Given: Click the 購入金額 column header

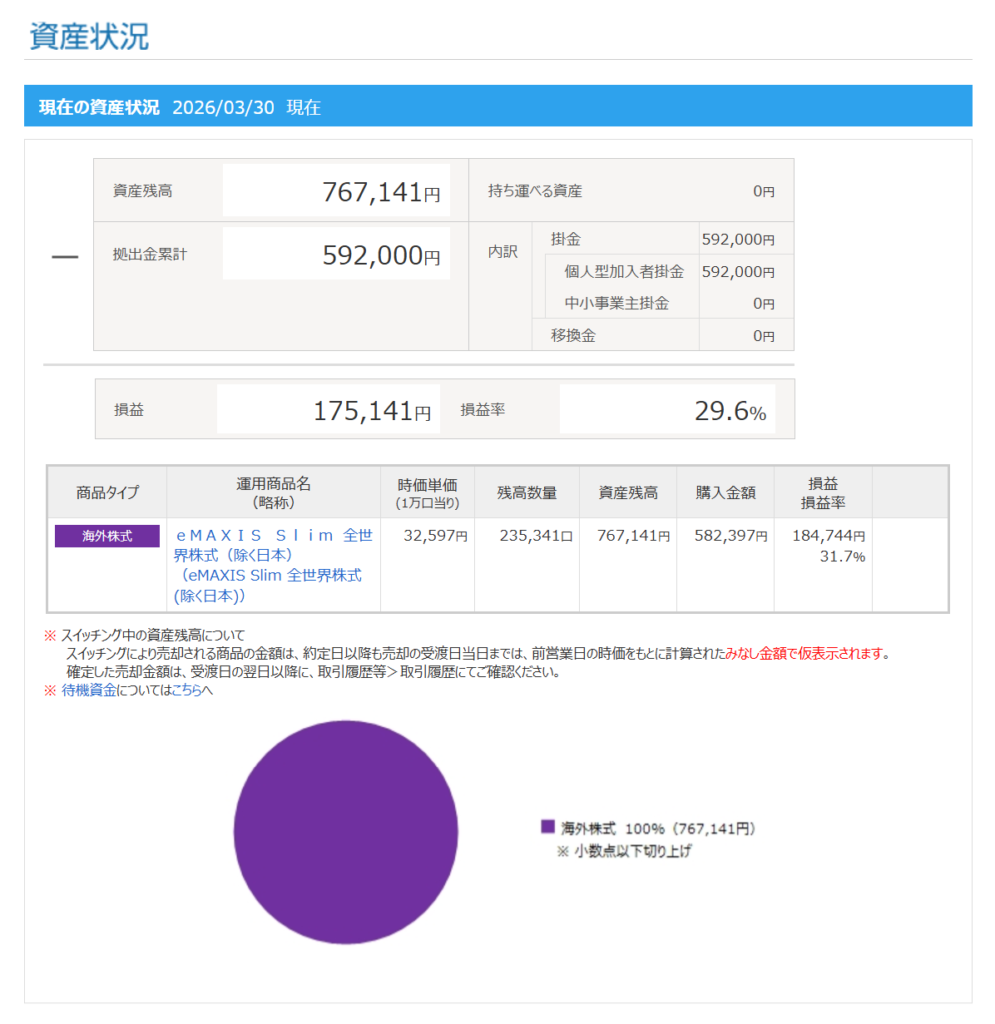Looking at the screenshot, I should click(725, 492).
